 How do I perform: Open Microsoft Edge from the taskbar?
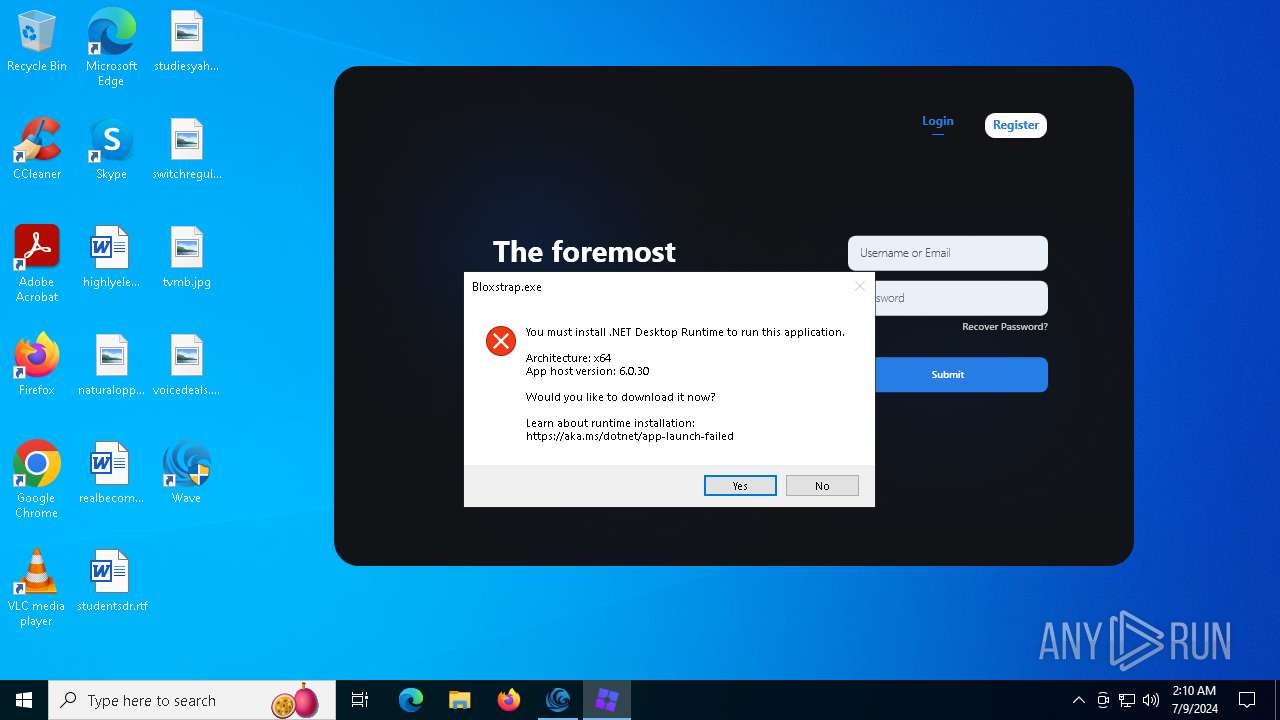pos(411,700)
